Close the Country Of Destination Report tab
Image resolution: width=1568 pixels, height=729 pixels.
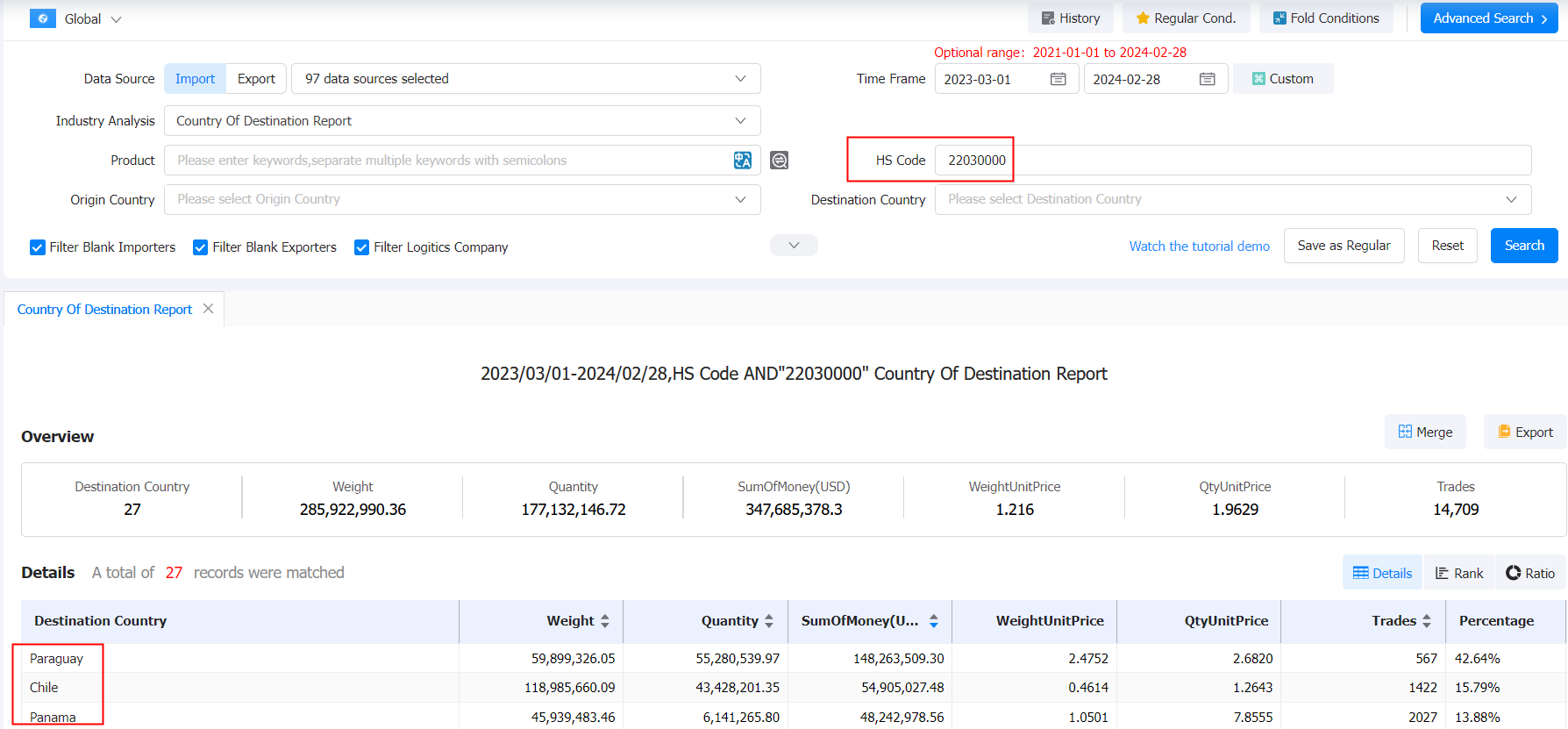pos(208,309)
